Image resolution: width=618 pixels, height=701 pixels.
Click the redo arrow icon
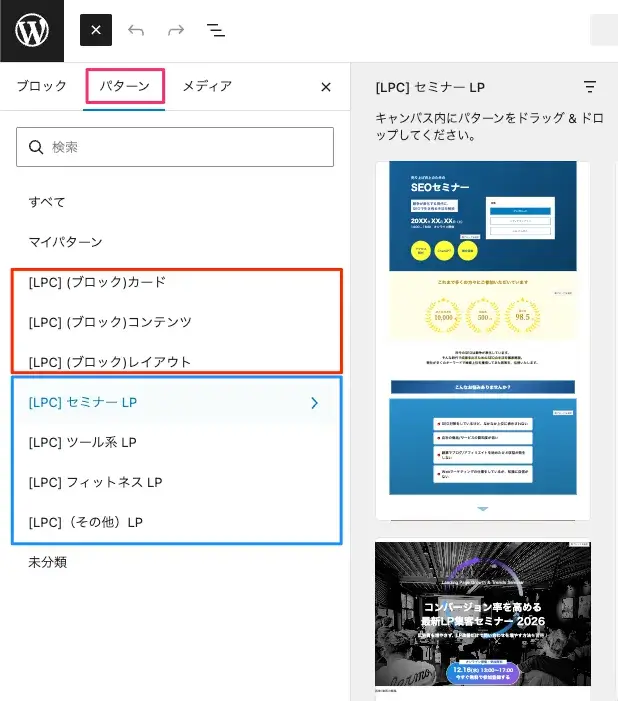[x=176, y=30]
